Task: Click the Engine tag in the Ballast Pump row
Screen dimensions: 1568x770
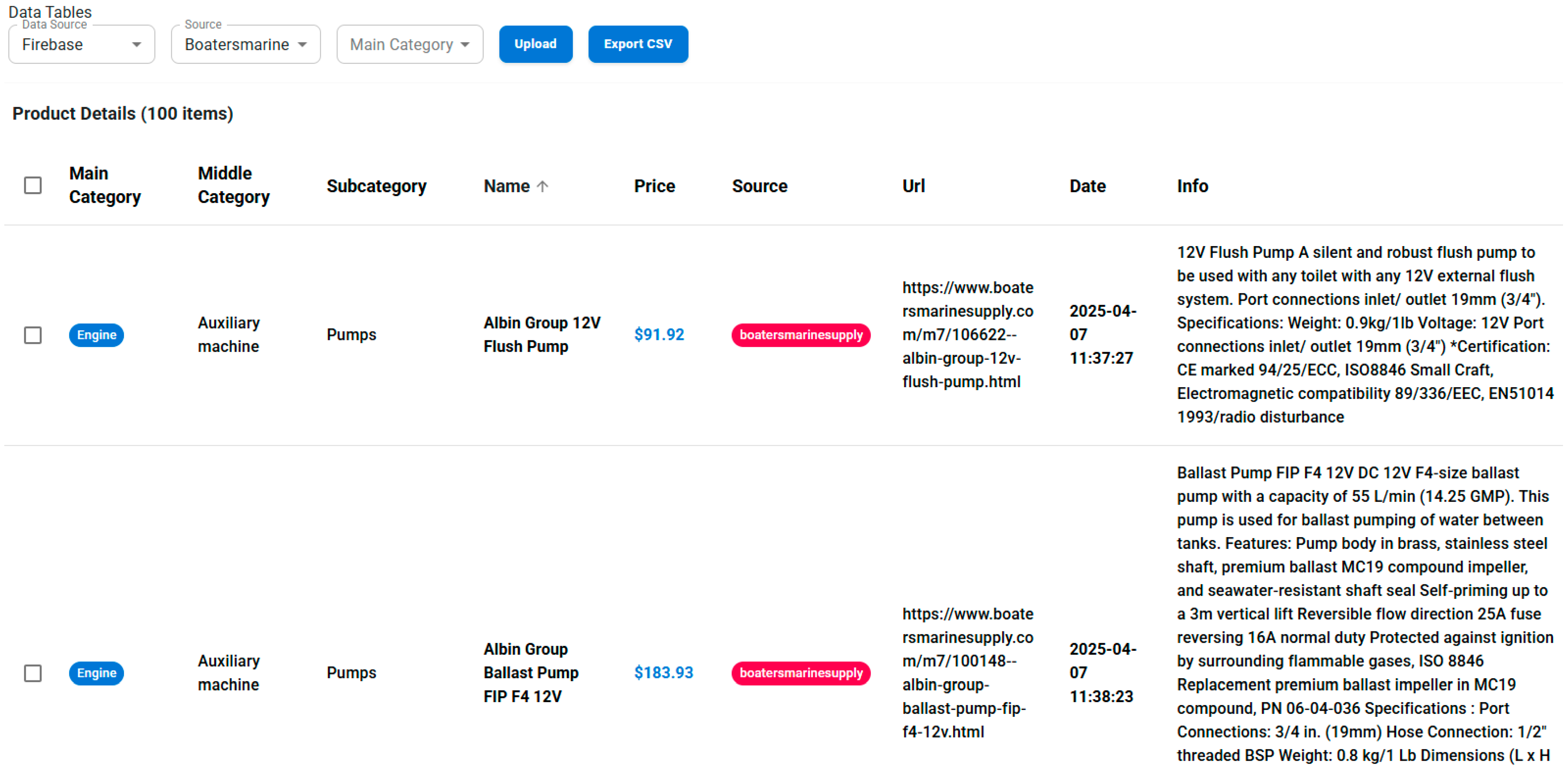Action: click(x=96, y=672)
